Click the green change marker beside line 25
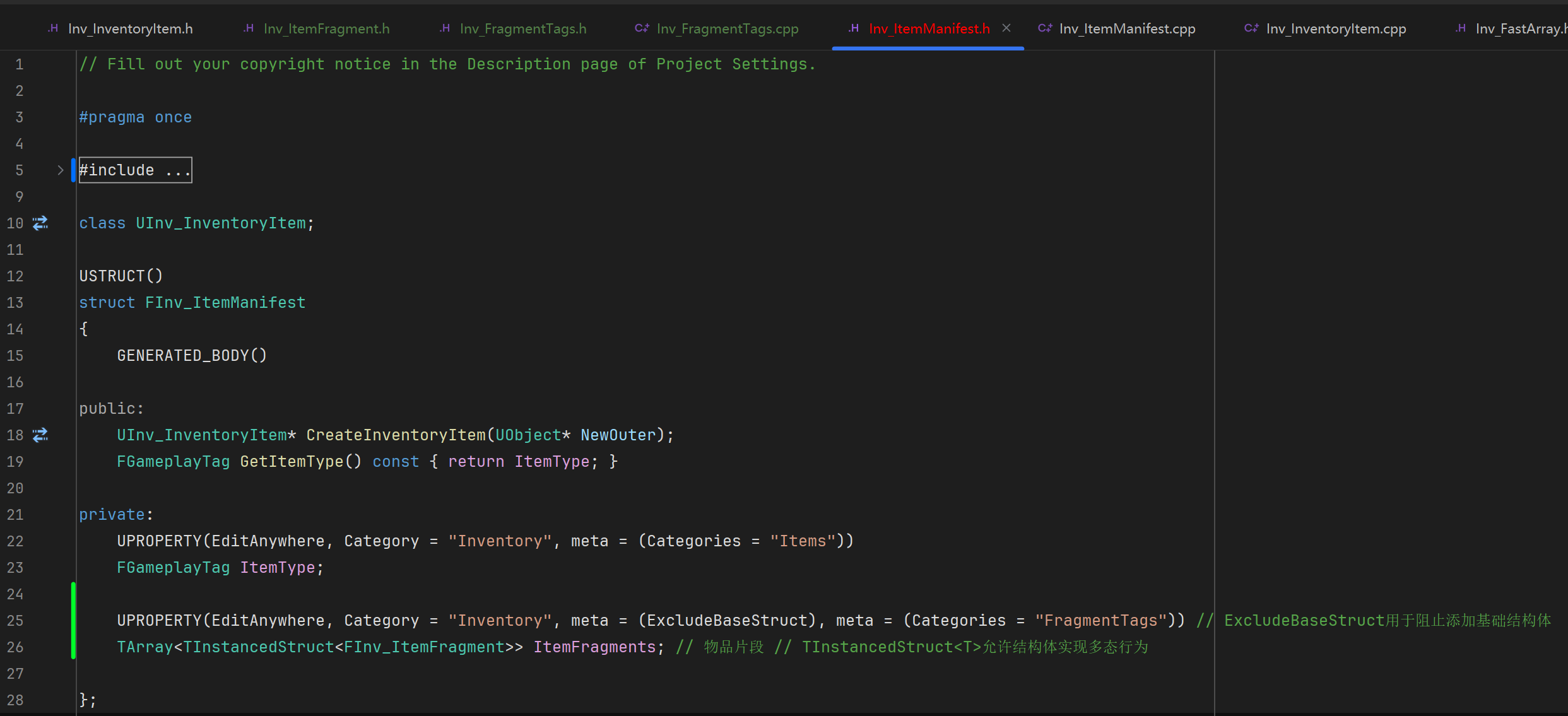 tap(74, 621)
